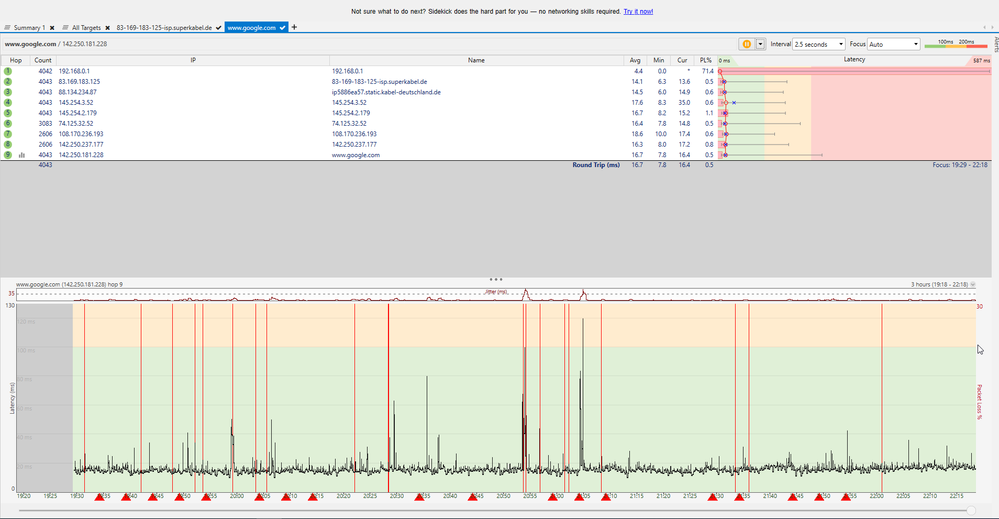Image resolution: width=999 pixels, height=519 pixels.
Task: Expand the Interval 2.5 seconds dropdown
Action: [x=818, y=44]
